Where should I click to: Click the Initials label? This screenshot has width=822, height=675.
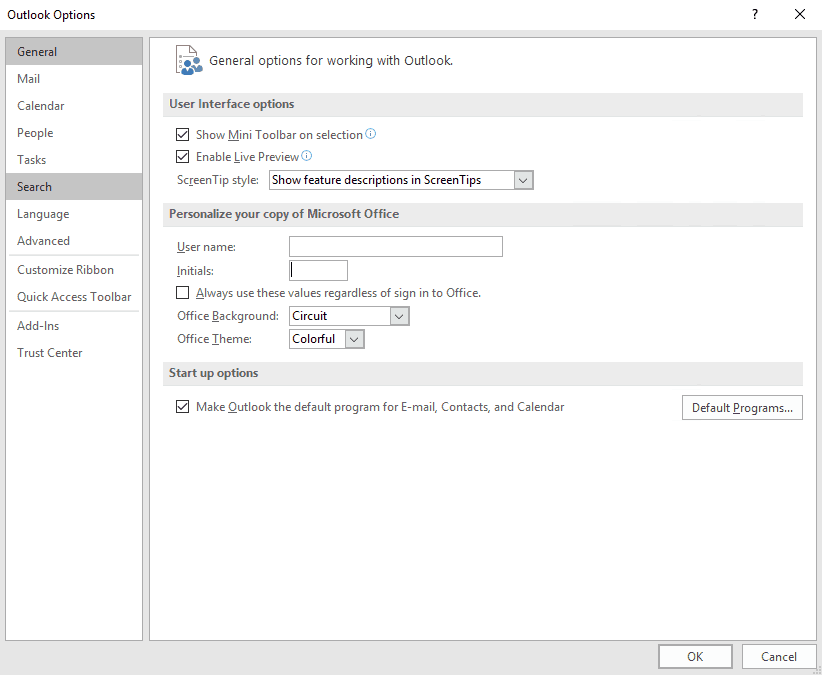pos(195,271)
